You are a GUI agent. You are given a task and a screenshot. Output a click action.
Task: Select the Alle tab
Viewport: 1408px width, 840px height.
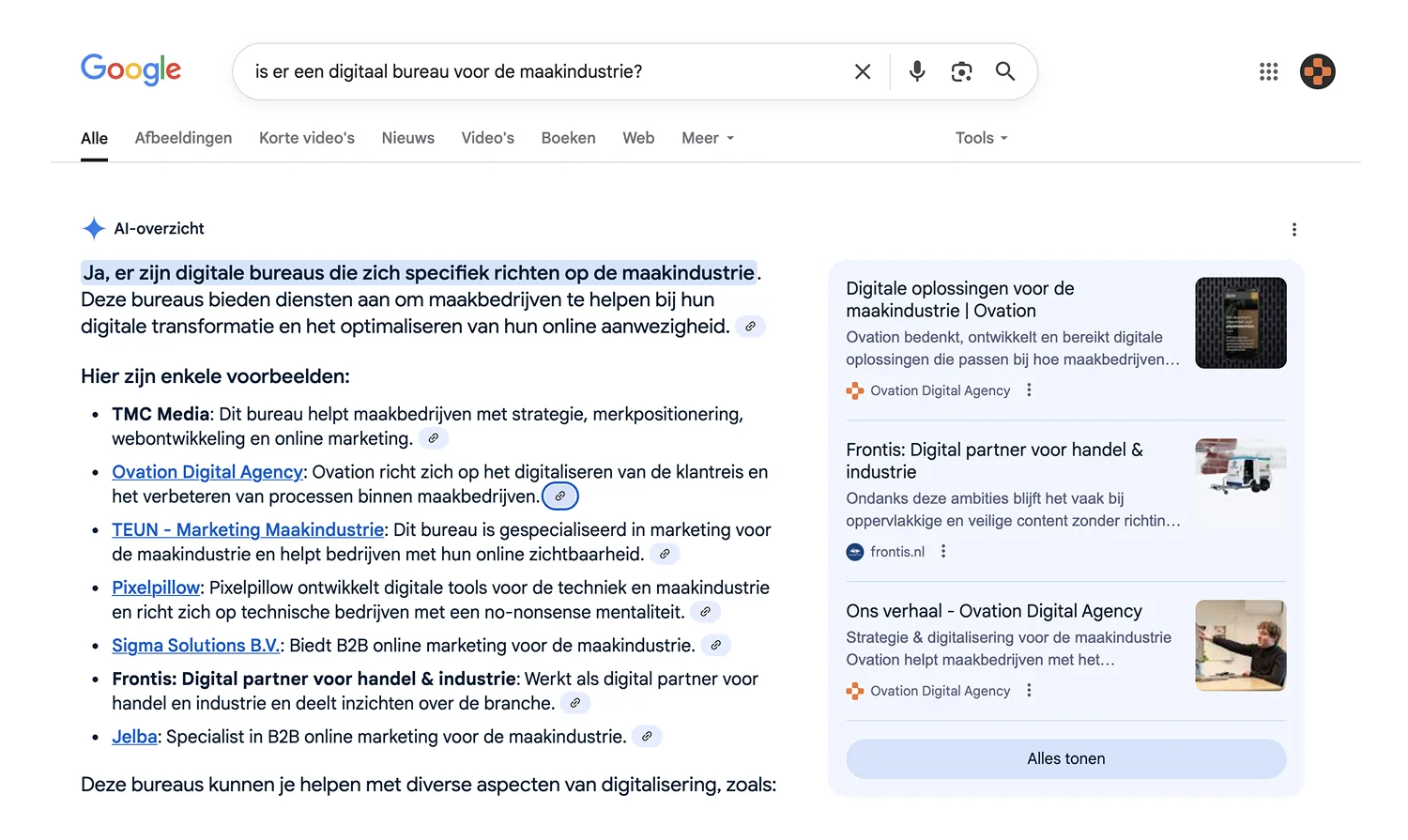tap(94, 138)
